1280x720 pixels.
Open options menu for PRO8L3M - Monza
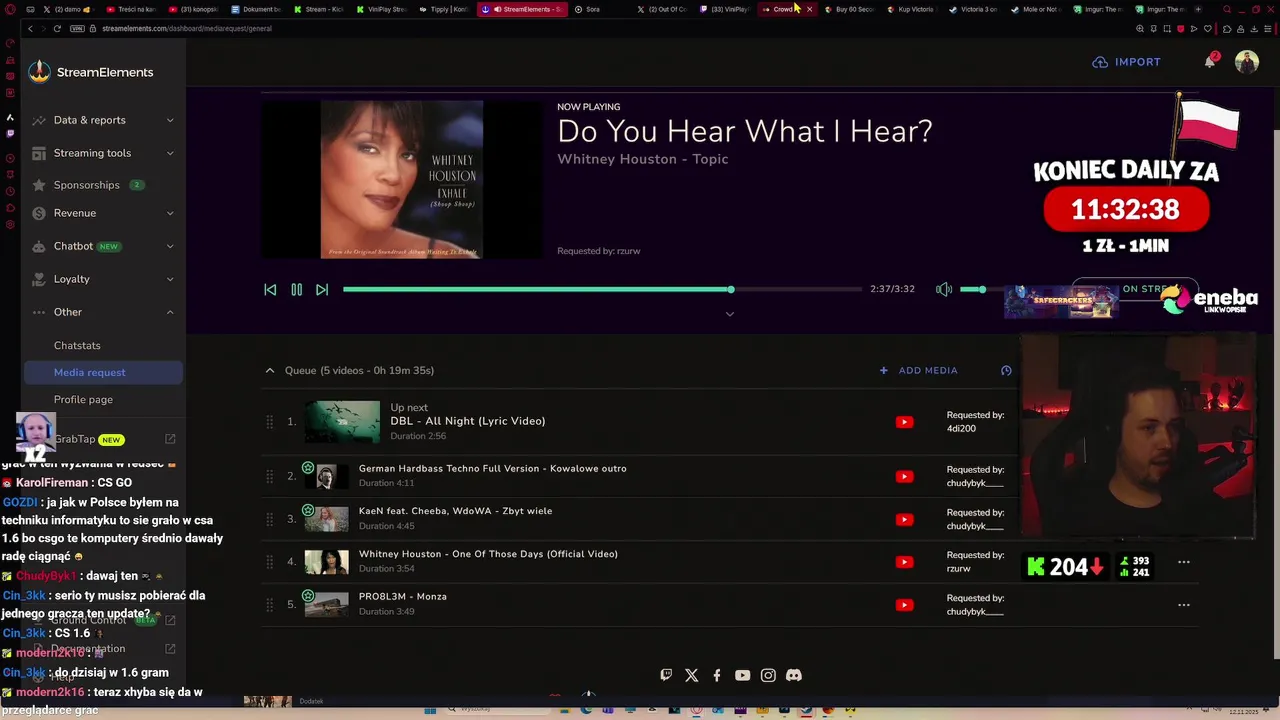pos(1184,605)
